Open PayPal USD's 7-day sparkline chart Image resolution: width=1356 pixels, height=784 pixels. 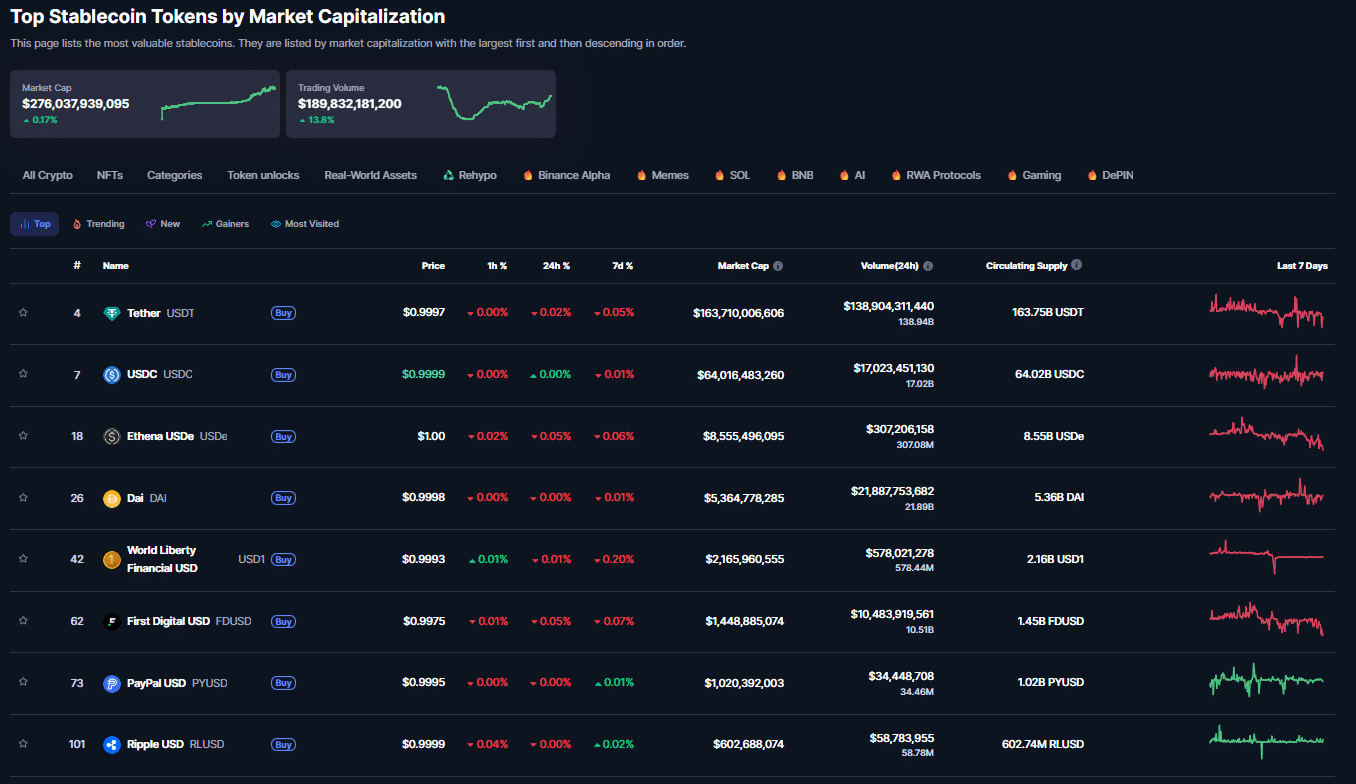pyautogui.click(x=1266, y=681)
